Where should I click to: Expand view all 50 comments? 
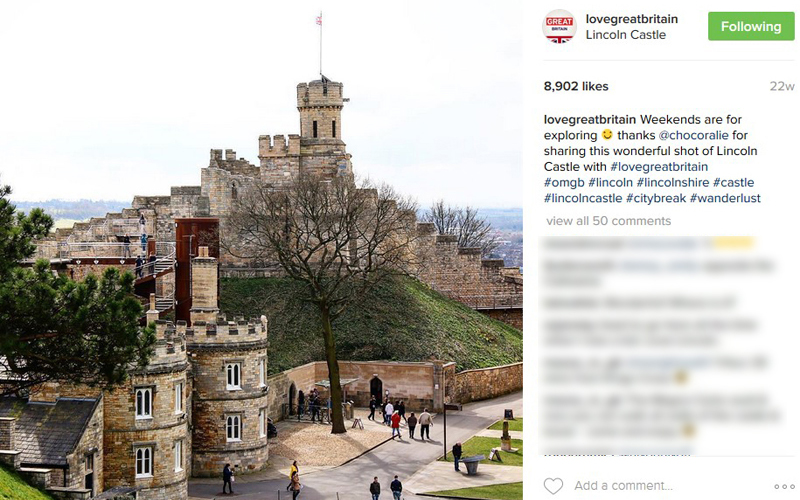608,221
